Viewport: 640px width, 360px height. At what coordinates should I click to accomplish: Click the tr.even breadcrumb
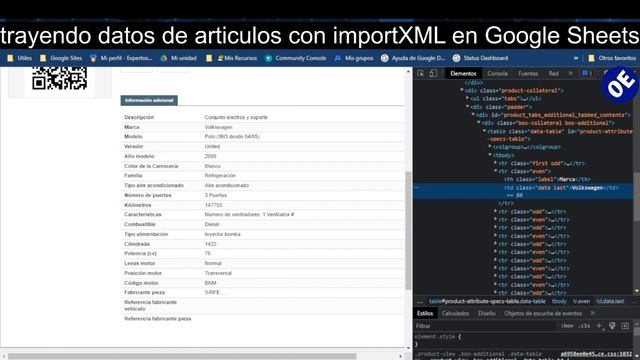tap(581, 301)
